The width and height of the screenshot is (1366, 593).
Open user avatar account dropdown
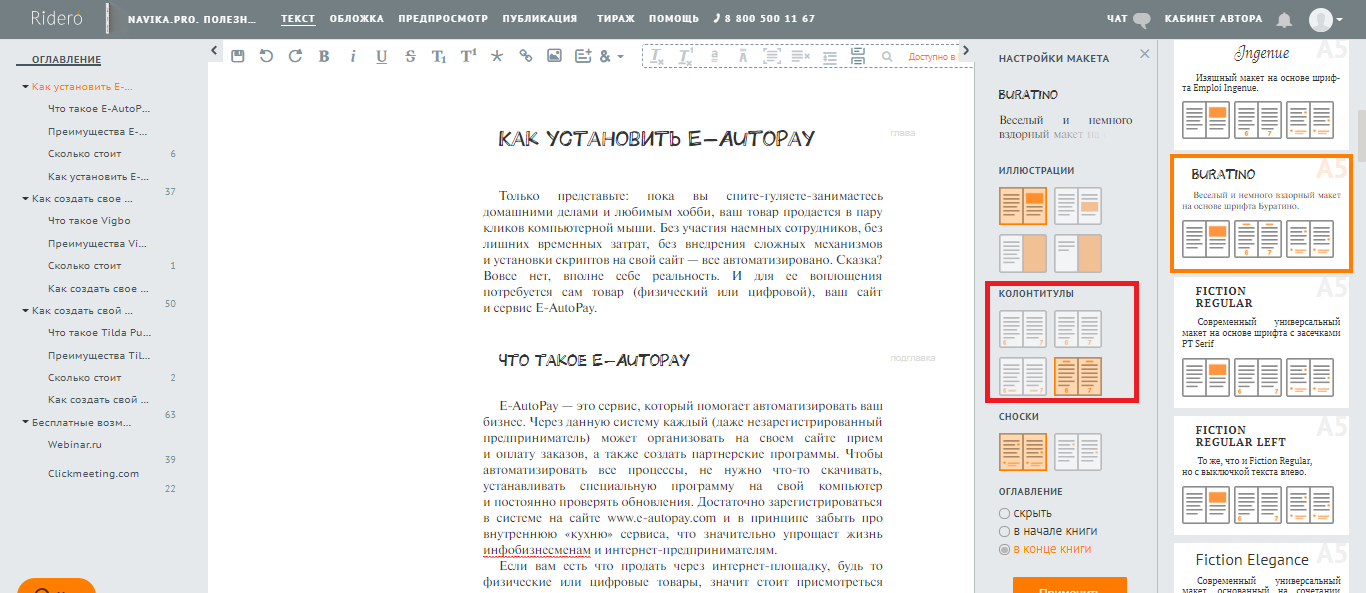pyautogui.click(x=1327, y=19)
